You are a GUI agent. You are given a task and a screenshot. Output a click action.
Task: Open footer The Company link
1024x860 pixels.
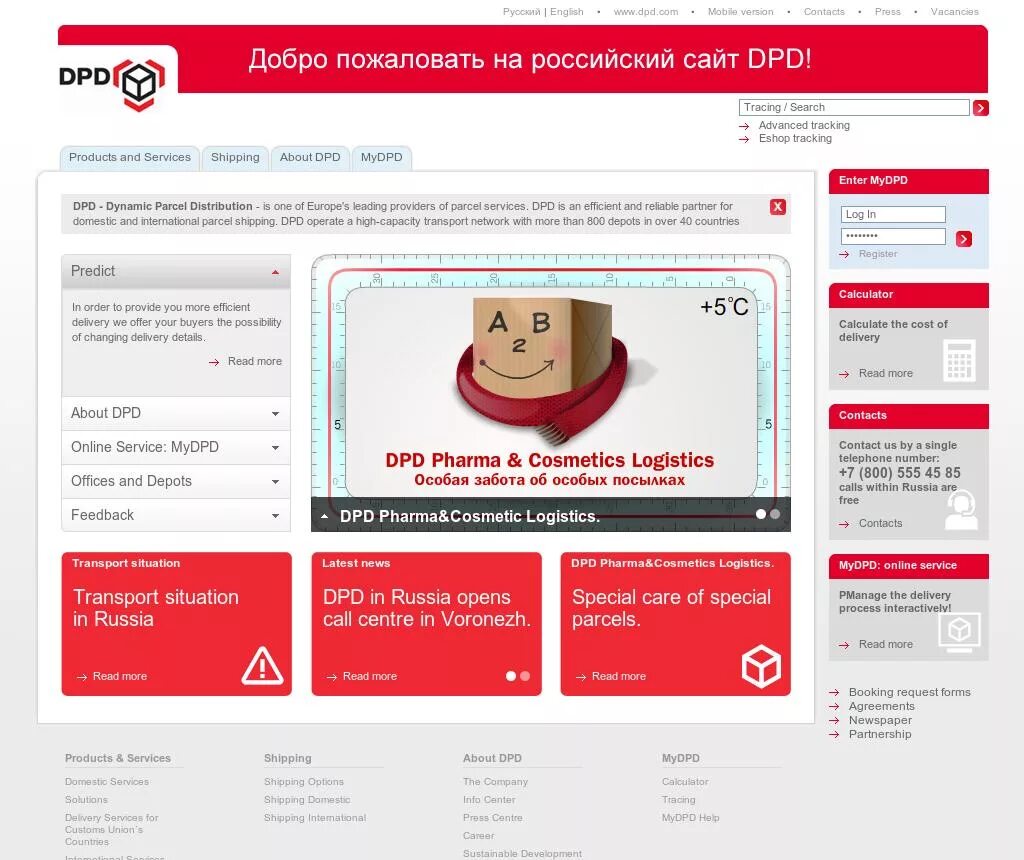tap(495, 782)
